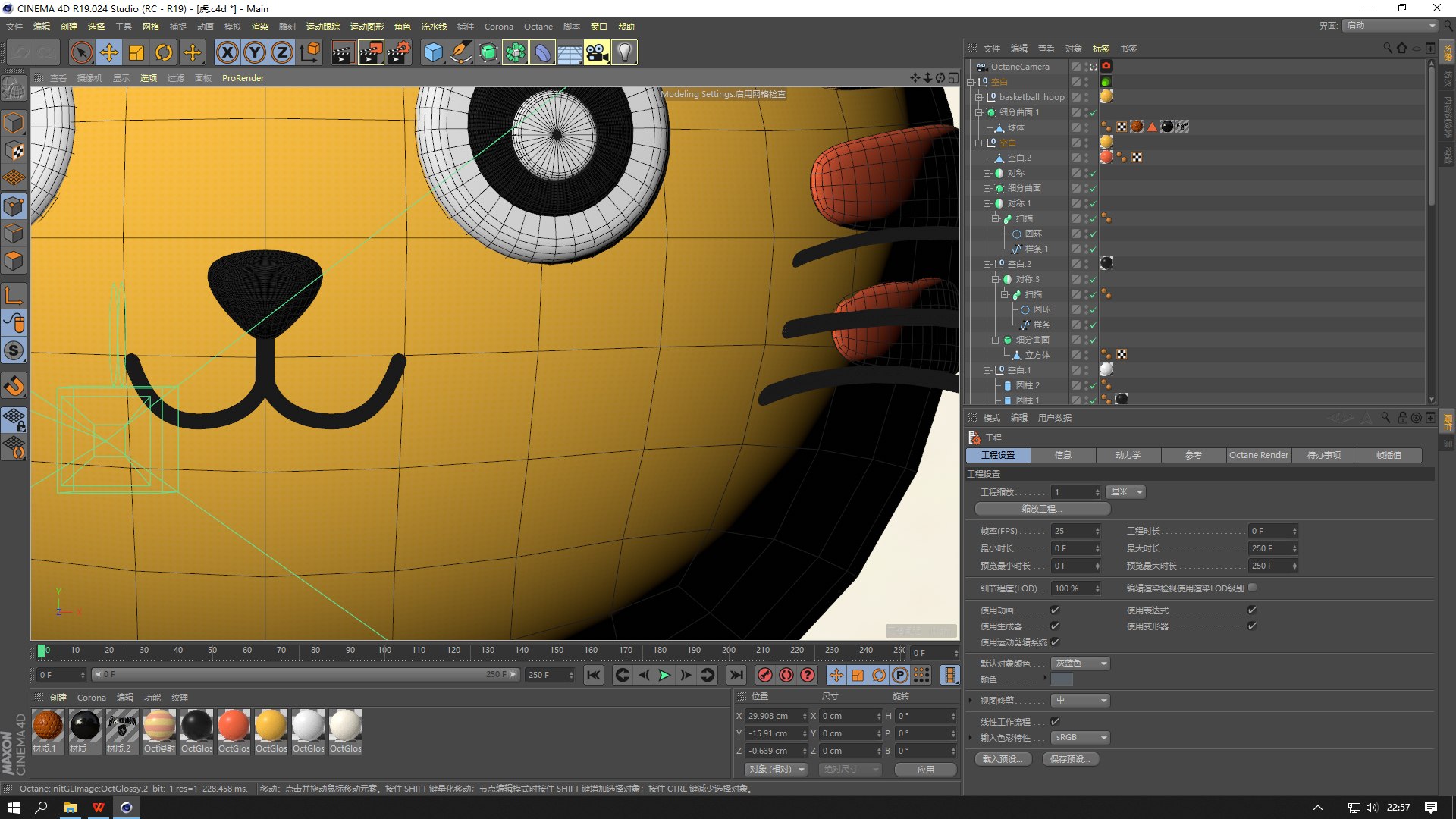Switch to the Octane Render tab
Image resolution: width=1456 pixels, height=819 pixels.
click(1258, 455)
